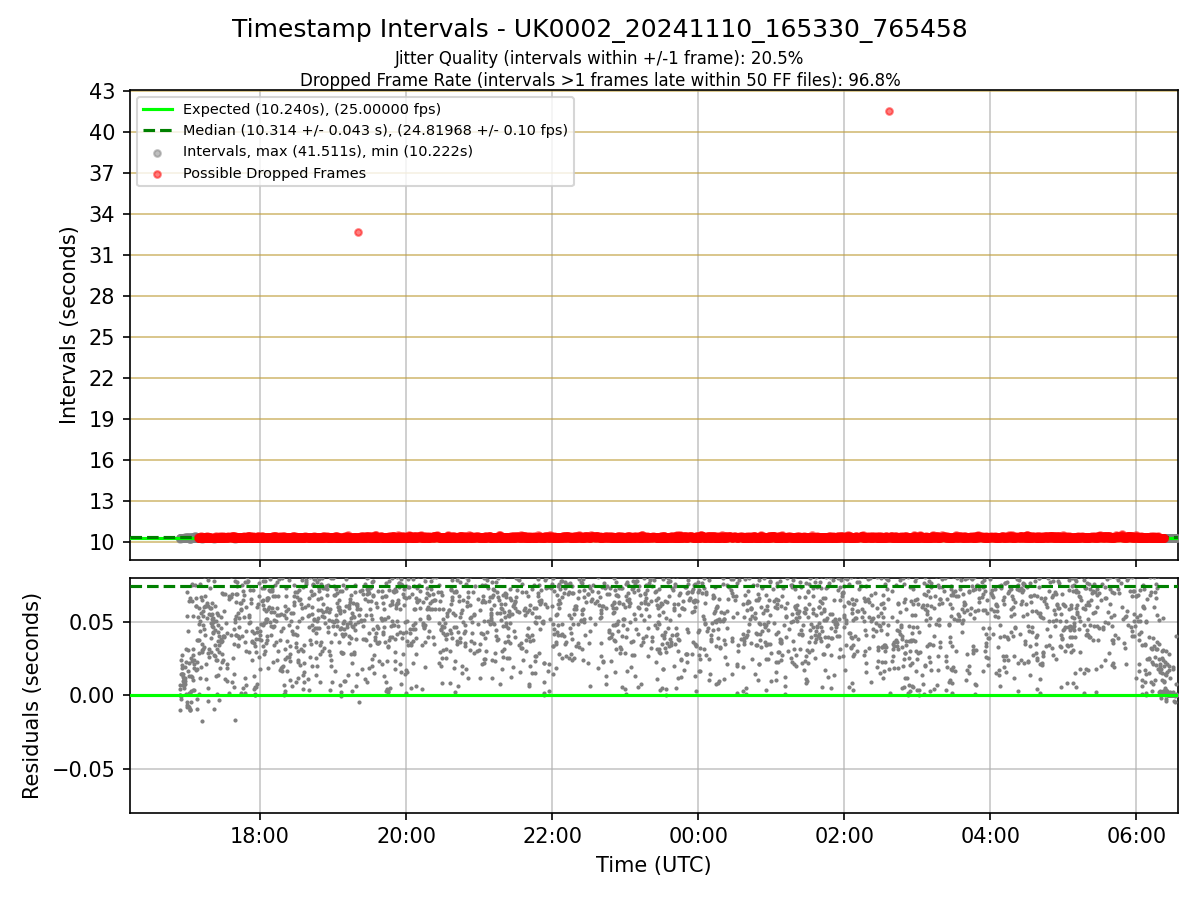
Task: Click the '10' tick on the intervals axis
Action: (104, 542)
